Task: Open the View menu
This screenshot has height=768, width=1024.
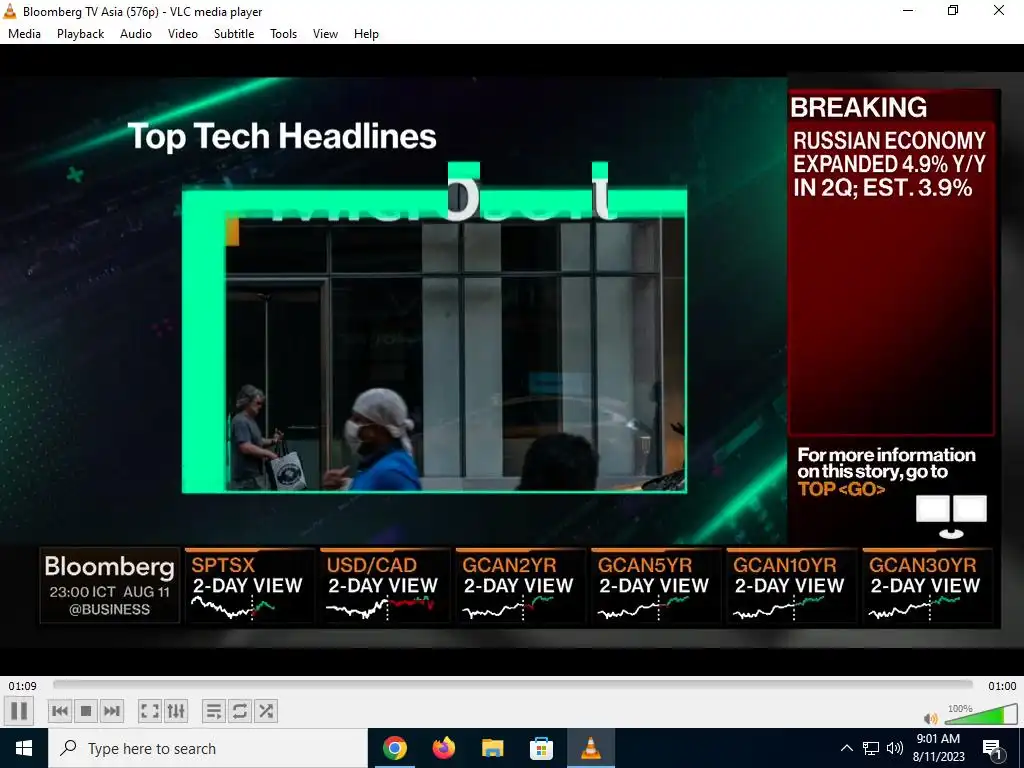Action: click(325, 34)
